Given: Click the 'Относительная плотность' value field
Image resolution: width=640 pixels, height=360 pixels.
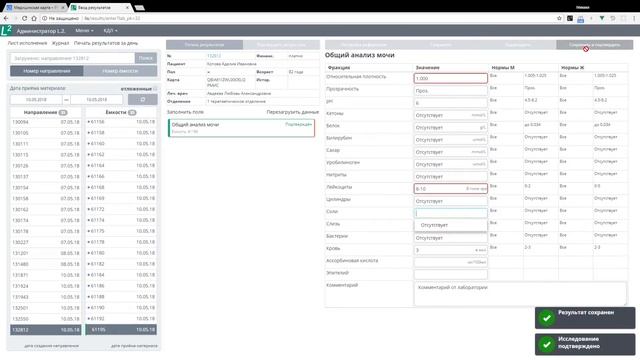Looking at the screenshot, I should pos(451,78).
